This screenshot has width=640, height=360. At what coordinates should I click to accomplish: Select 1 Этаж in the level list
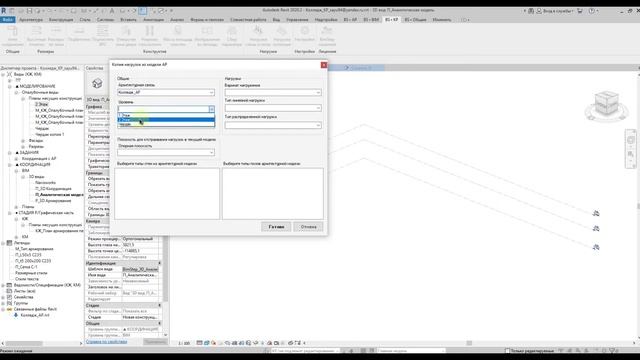166,116
